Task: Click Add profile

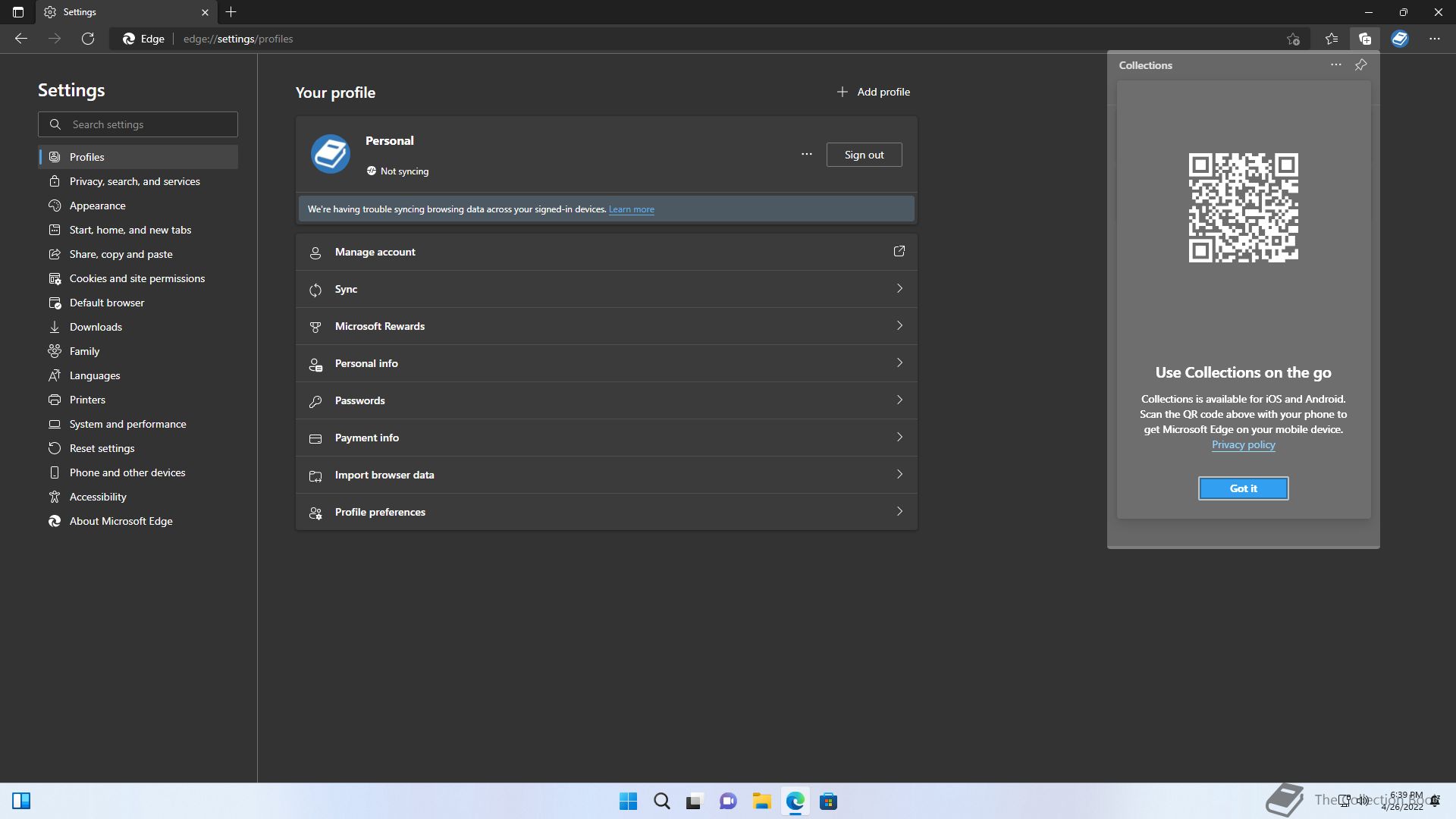Action: tap(873, 92)
